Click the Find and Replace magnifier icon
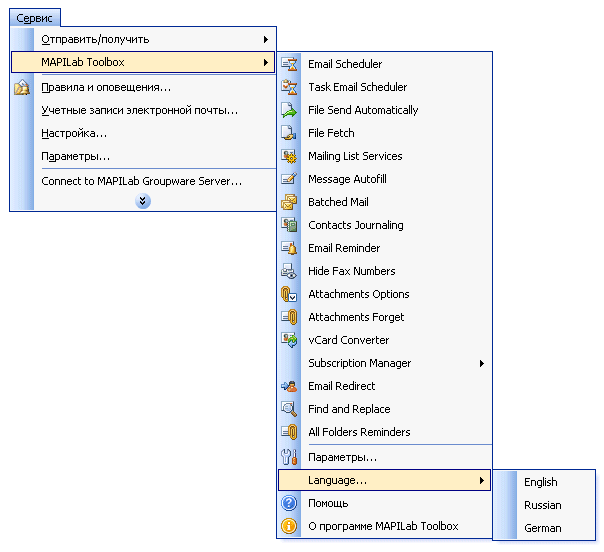The width and height of the screenshot is (604, 552). [x=290, y=409]
